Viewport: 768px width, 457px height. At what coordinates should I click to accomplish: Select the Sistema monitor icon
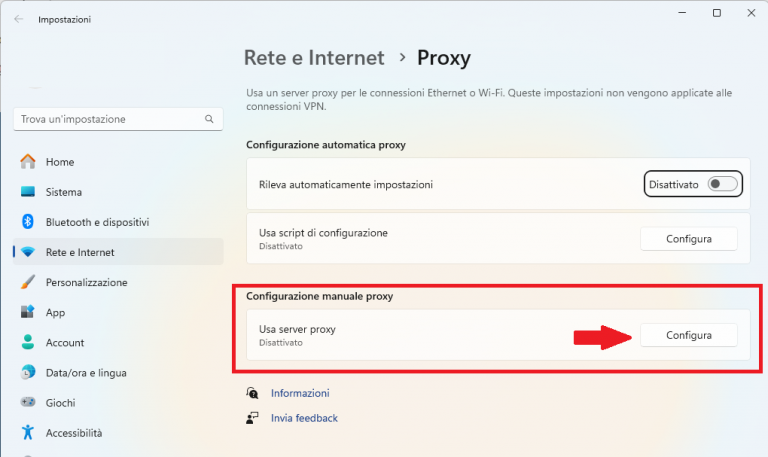click(28, 192)
